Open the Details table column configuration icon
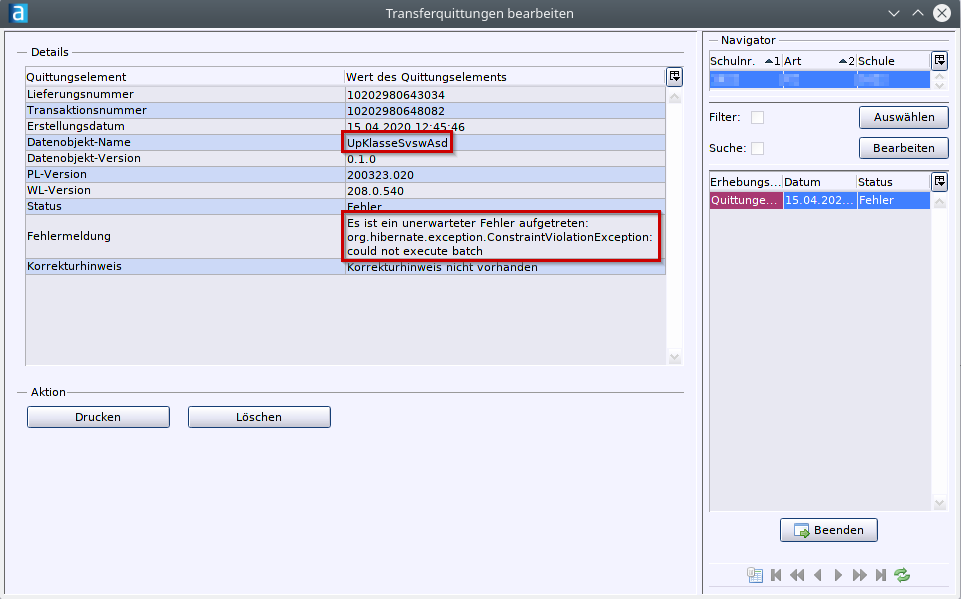The image size is (961, 599). pyautogui.click(x=674, y=77)
